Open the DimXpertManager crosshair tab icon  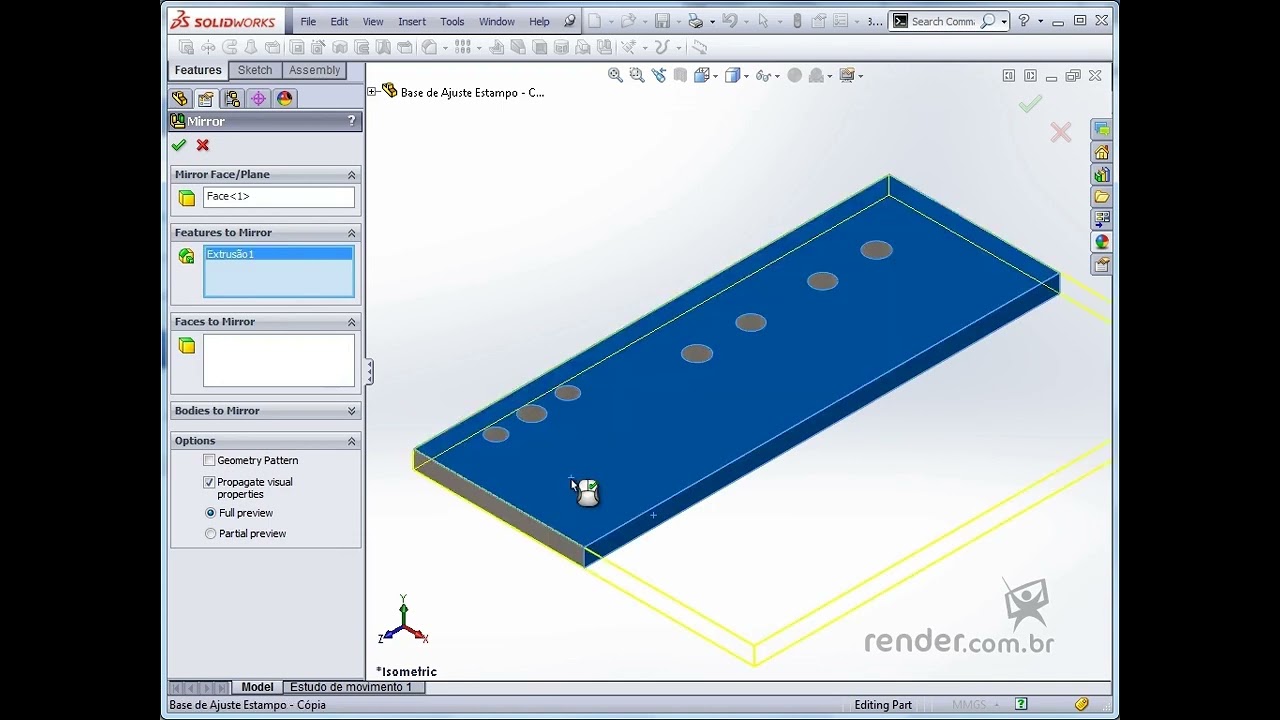click(x=258, y=98)
